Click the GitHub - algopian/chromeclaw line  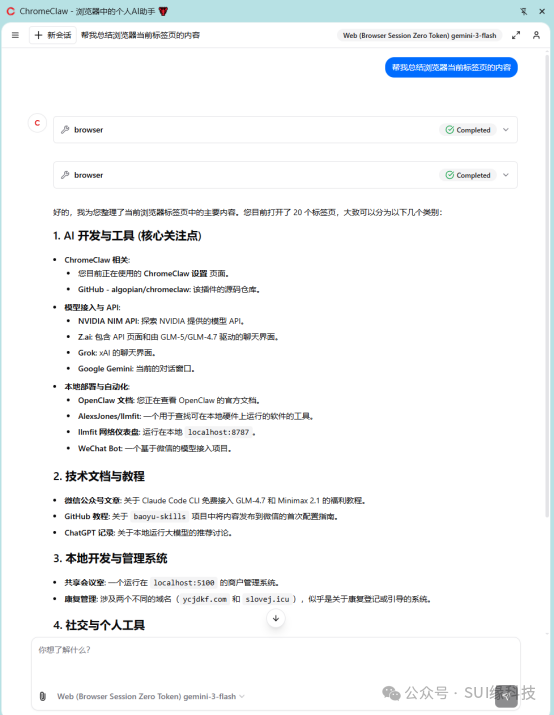point(169,289)
